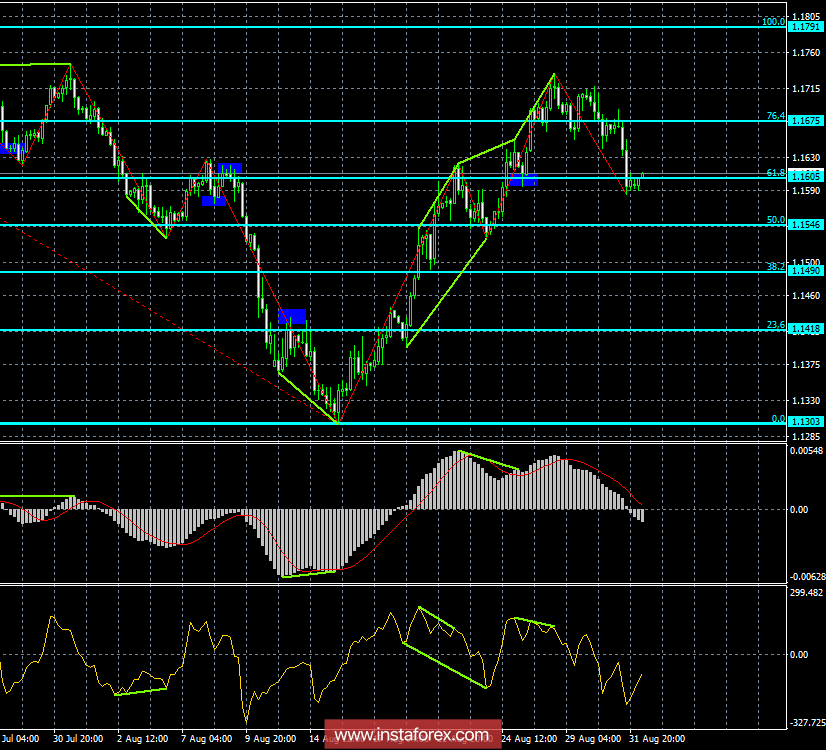Select the 7 Aug 04:00 time label
The height and width of the screenshot is (750, 826).
coord(207,739)
